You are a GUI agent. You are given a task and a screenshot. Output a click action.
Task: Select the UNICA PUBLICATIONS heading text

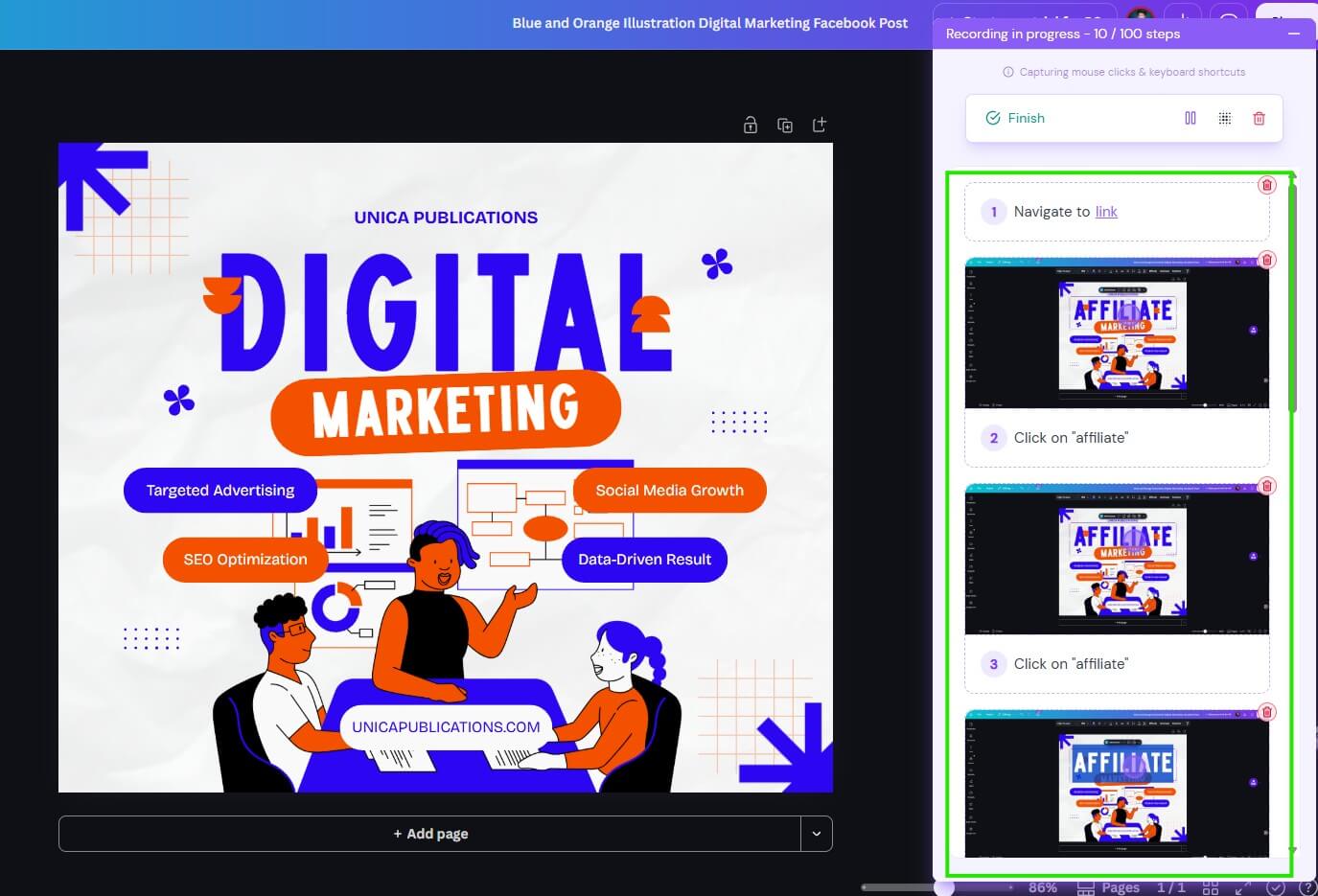point(446,218)
